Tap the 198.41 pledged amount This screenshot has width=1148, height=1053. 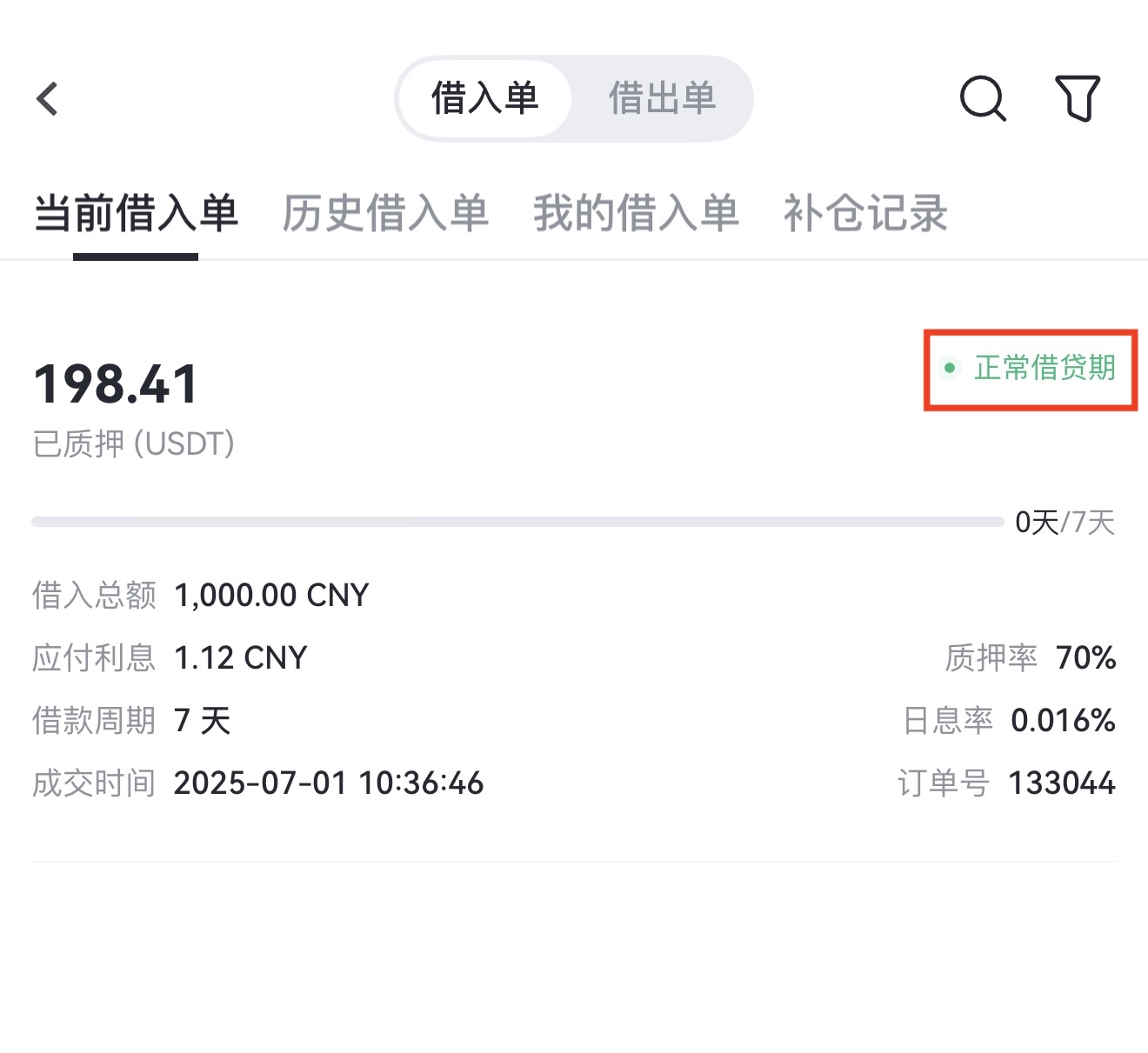point(116,384)
